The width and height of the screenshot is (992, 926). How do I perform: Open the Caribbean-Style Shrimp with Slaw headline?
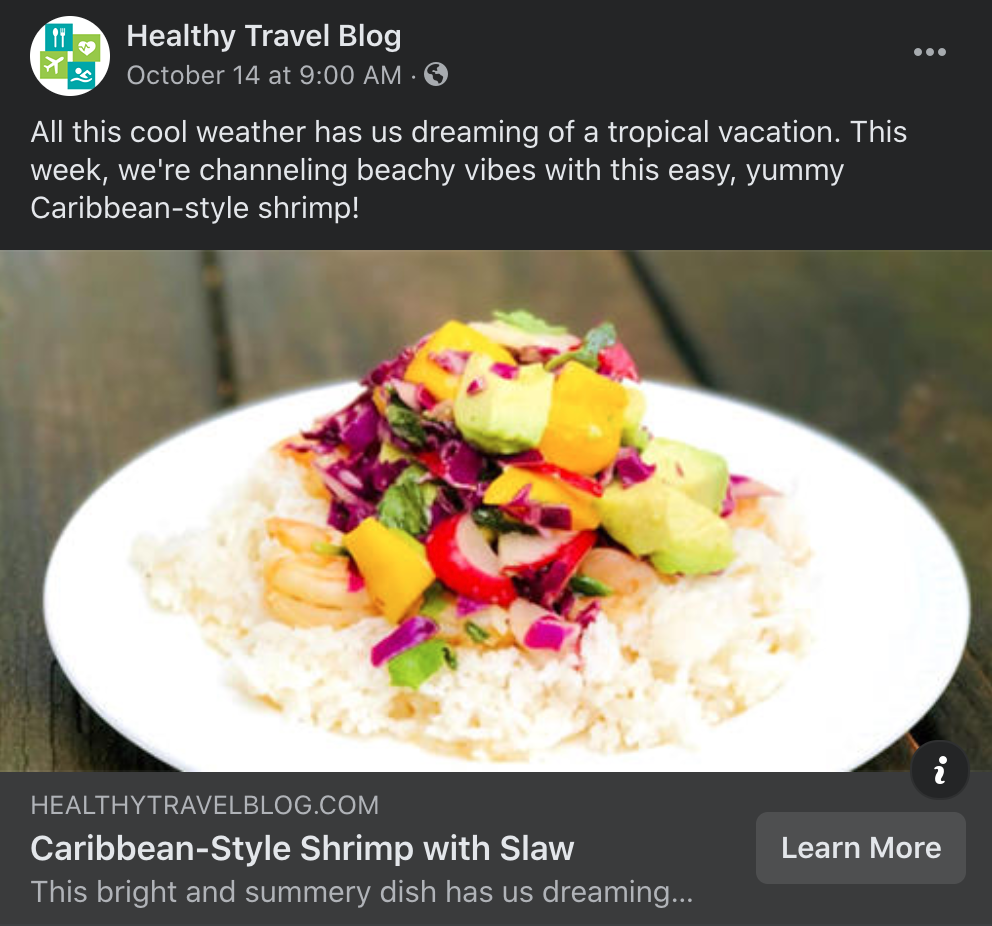[x=302, y=848]
